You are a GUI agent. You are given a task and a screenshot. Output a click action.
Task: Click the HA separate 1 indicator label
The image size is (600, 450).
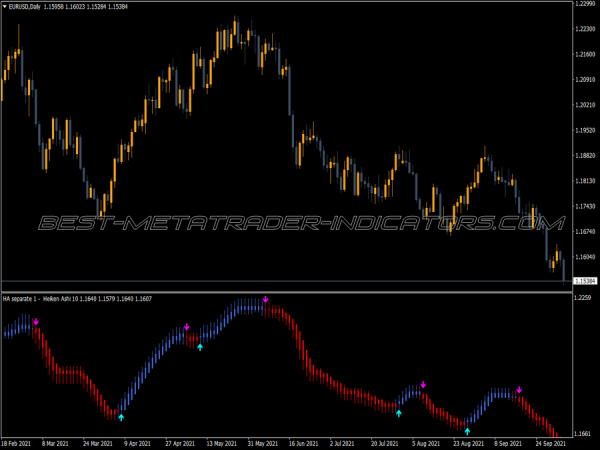20,299
